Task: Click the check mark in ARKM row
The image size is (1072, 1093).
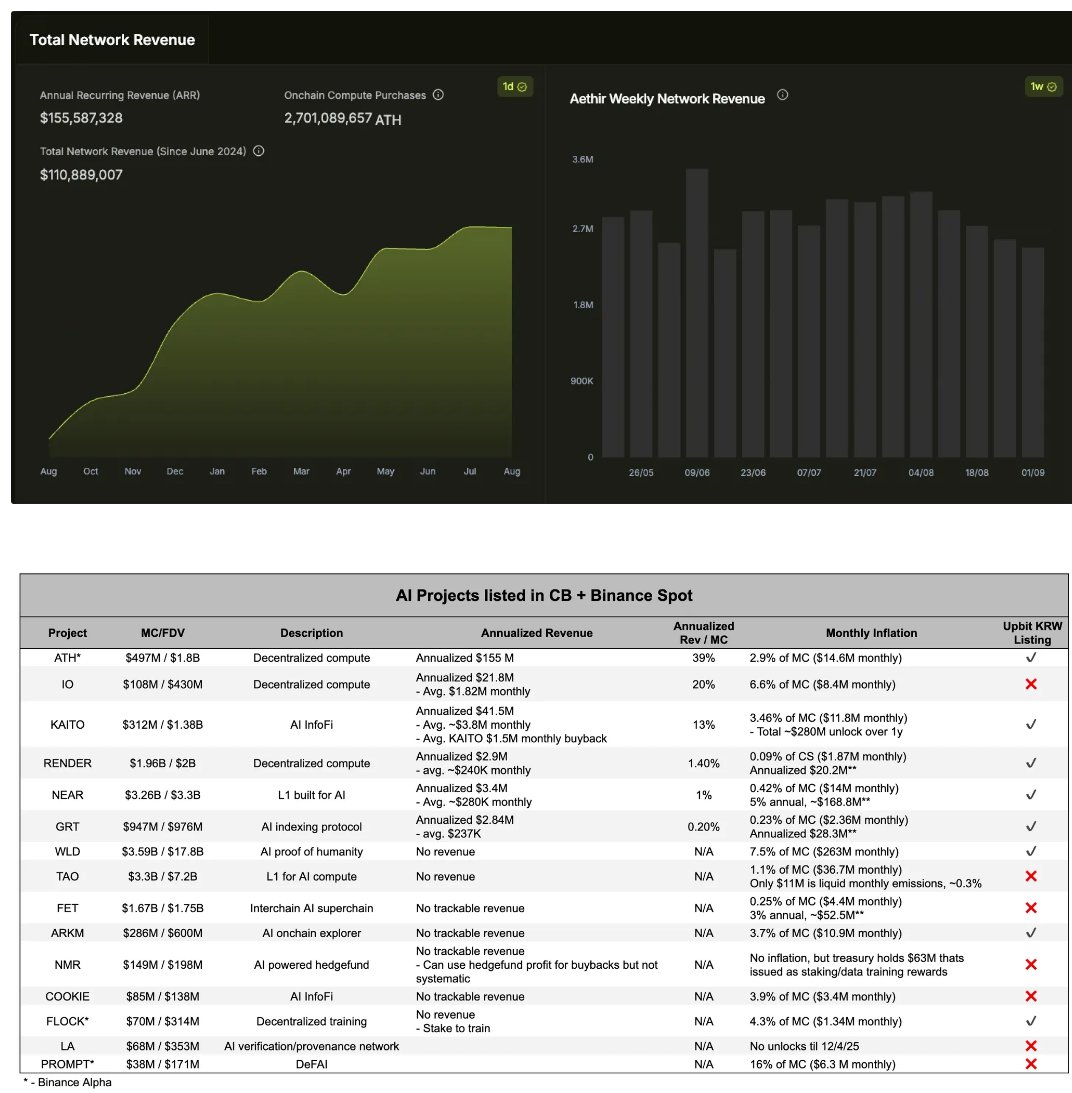Action: click(1032, 933)
